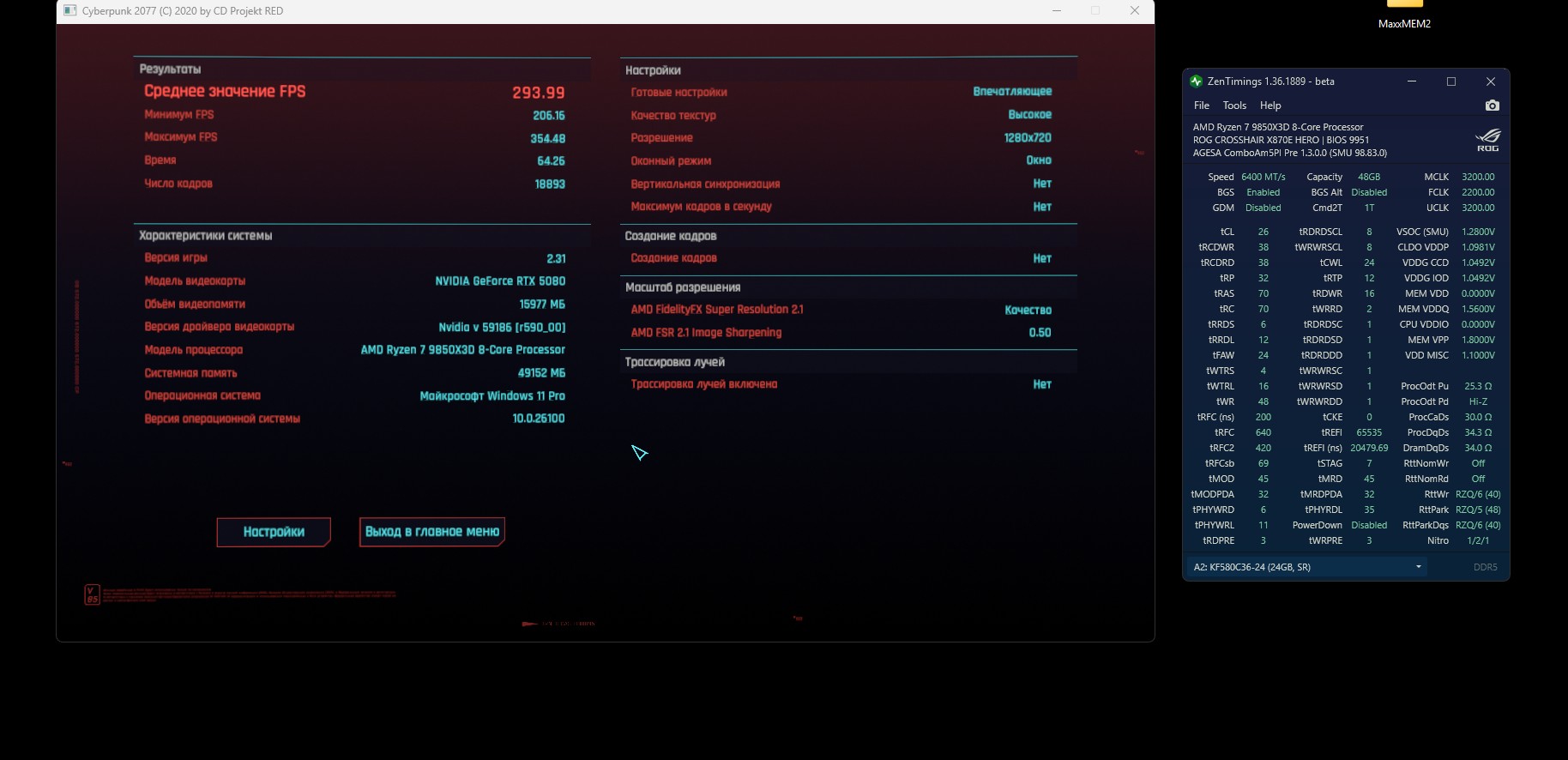Click the GDM value Disabled
This screenshot has height=760, width=1568.
1263,208
